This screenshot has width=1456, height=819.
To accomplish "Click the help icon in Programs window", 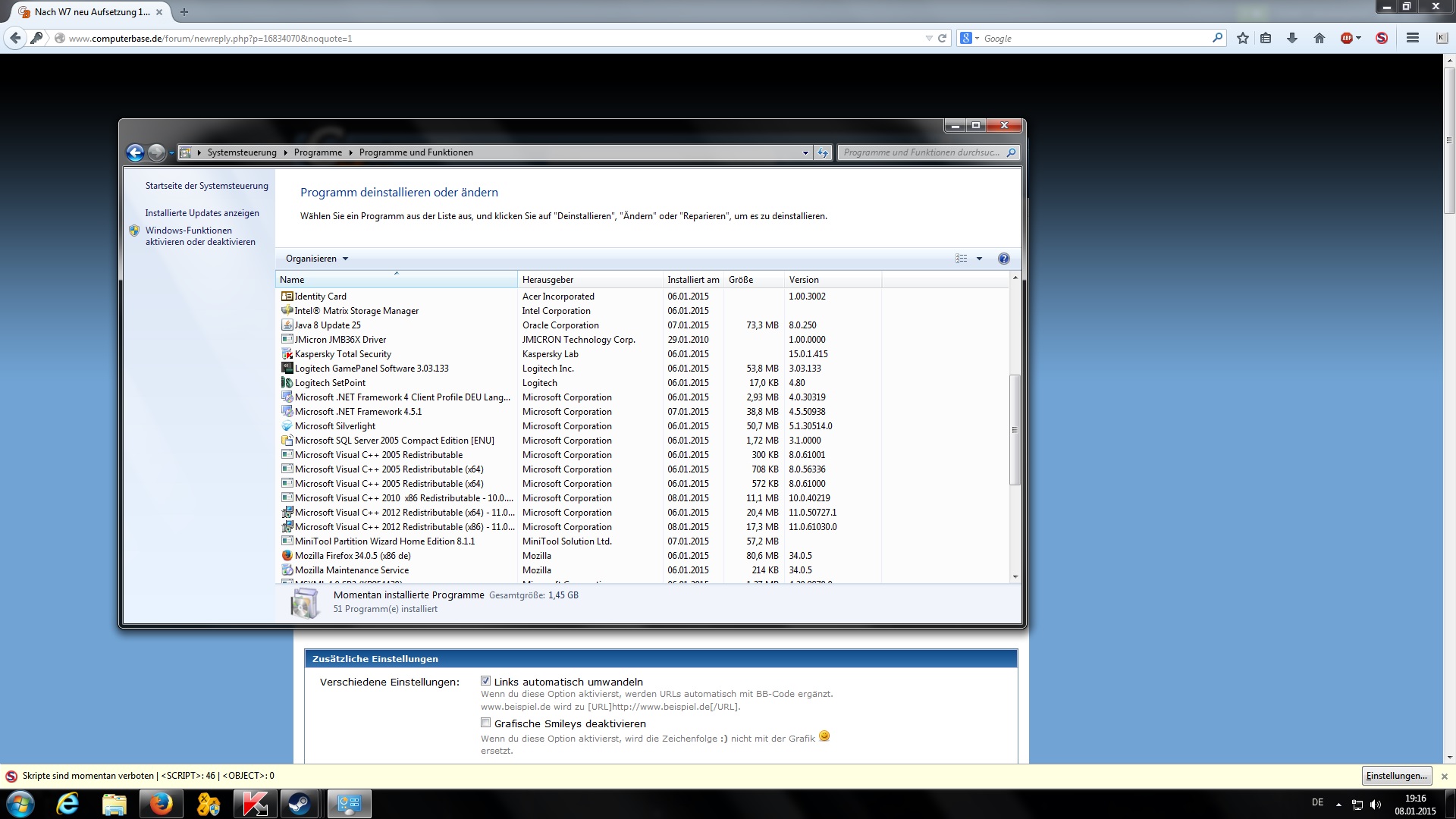I will [1003, 259].
